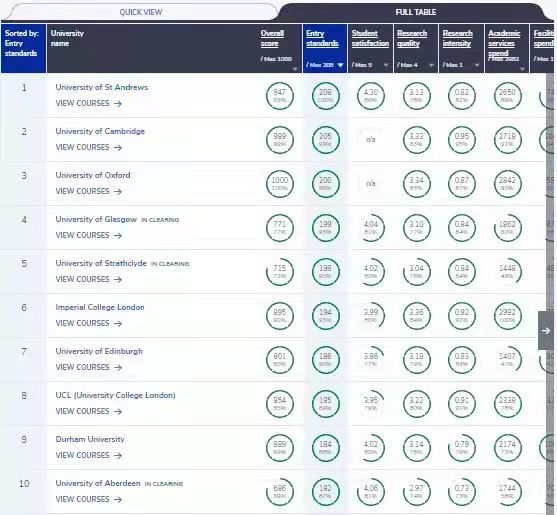Click Strathclyde's IN CLEARING label
The image size is (557, 515).
[x=170, y=264]
